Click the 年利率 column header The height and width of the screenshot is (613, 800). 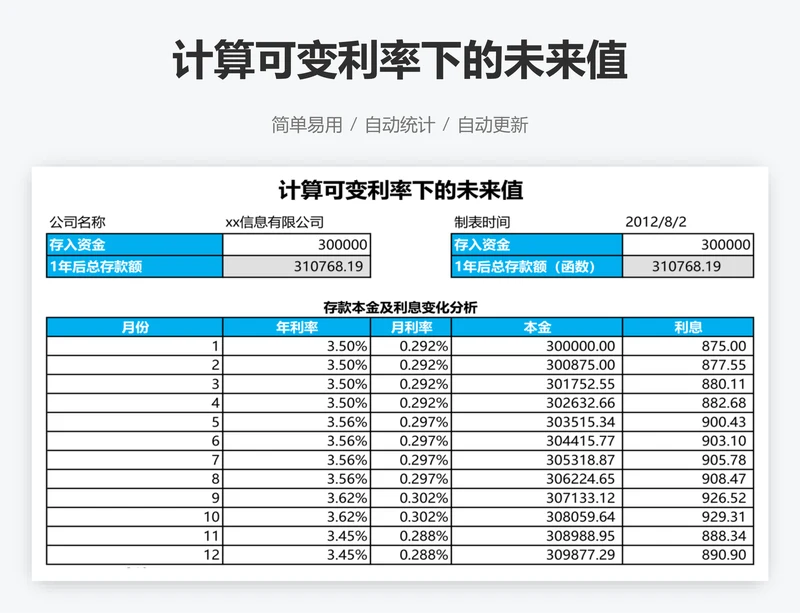296,327
